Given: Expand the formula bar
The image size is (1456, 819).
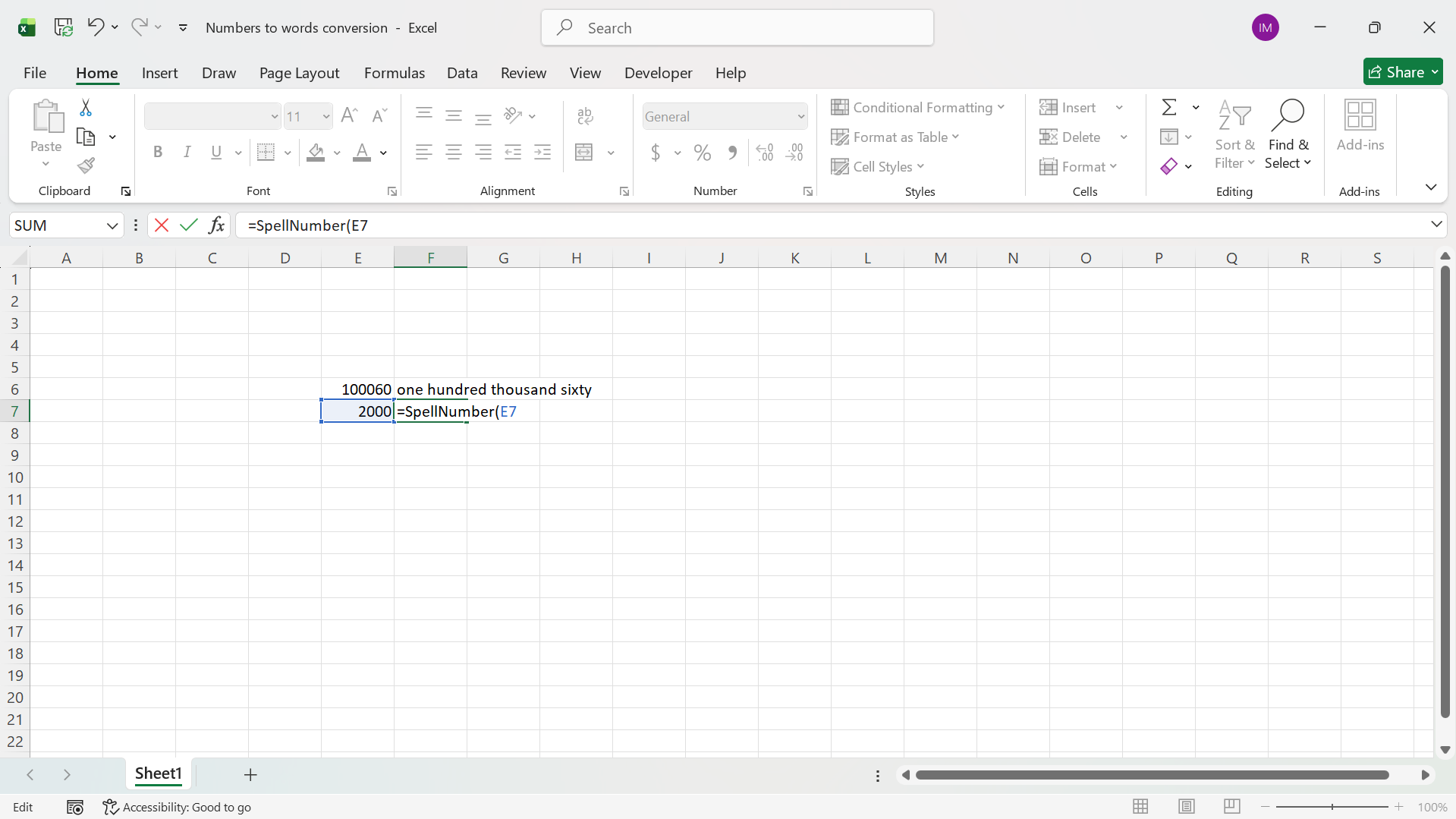Looking at the screenshot, I should point(1436,225).
